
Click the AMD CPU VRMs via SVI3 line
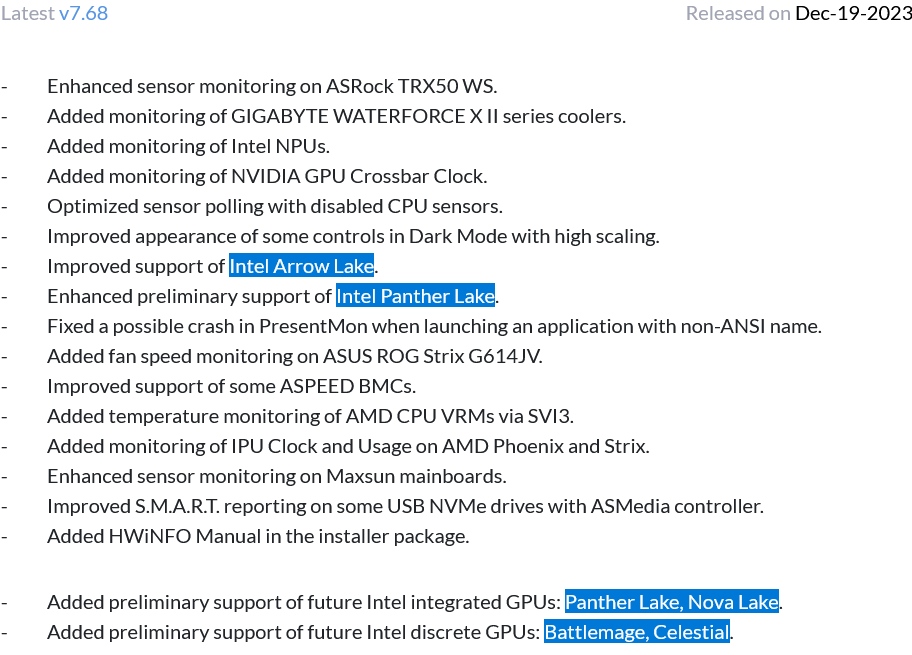310,416
